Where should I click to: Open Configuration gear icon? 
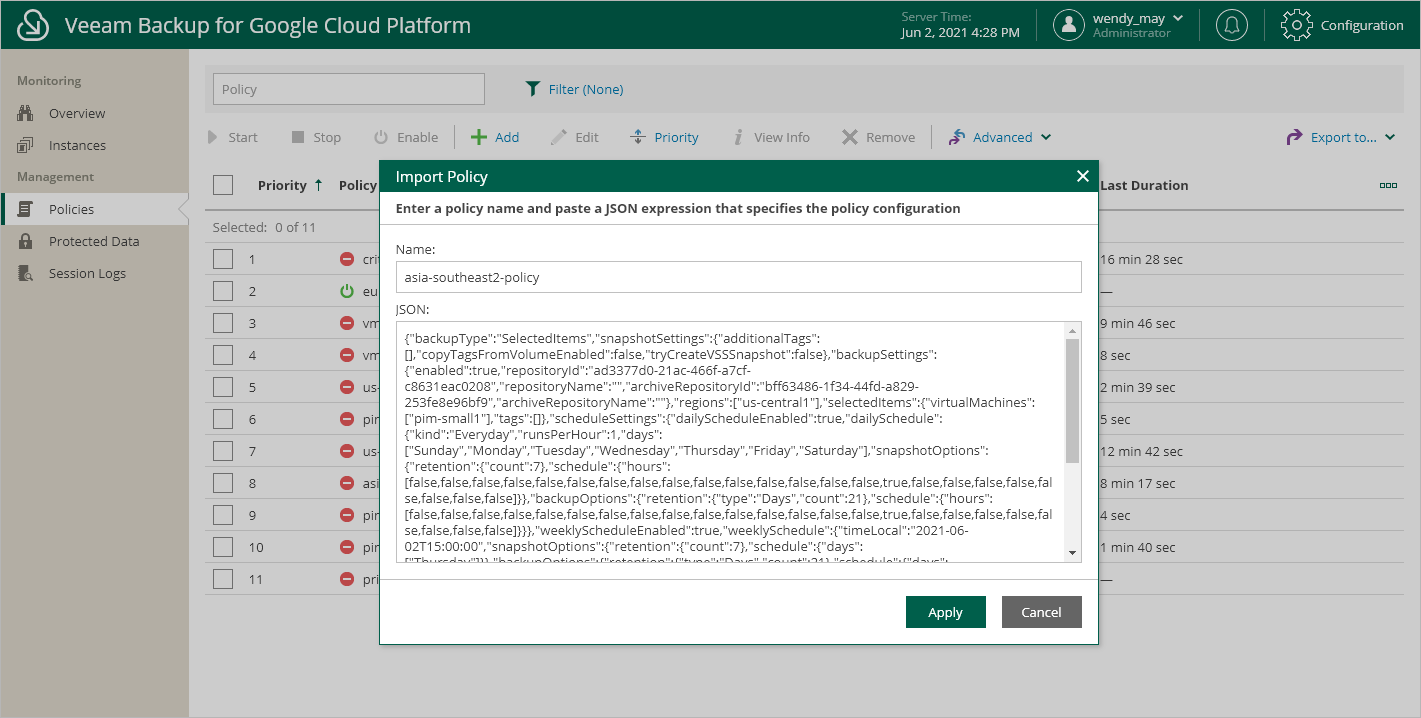click(1296, 25)
